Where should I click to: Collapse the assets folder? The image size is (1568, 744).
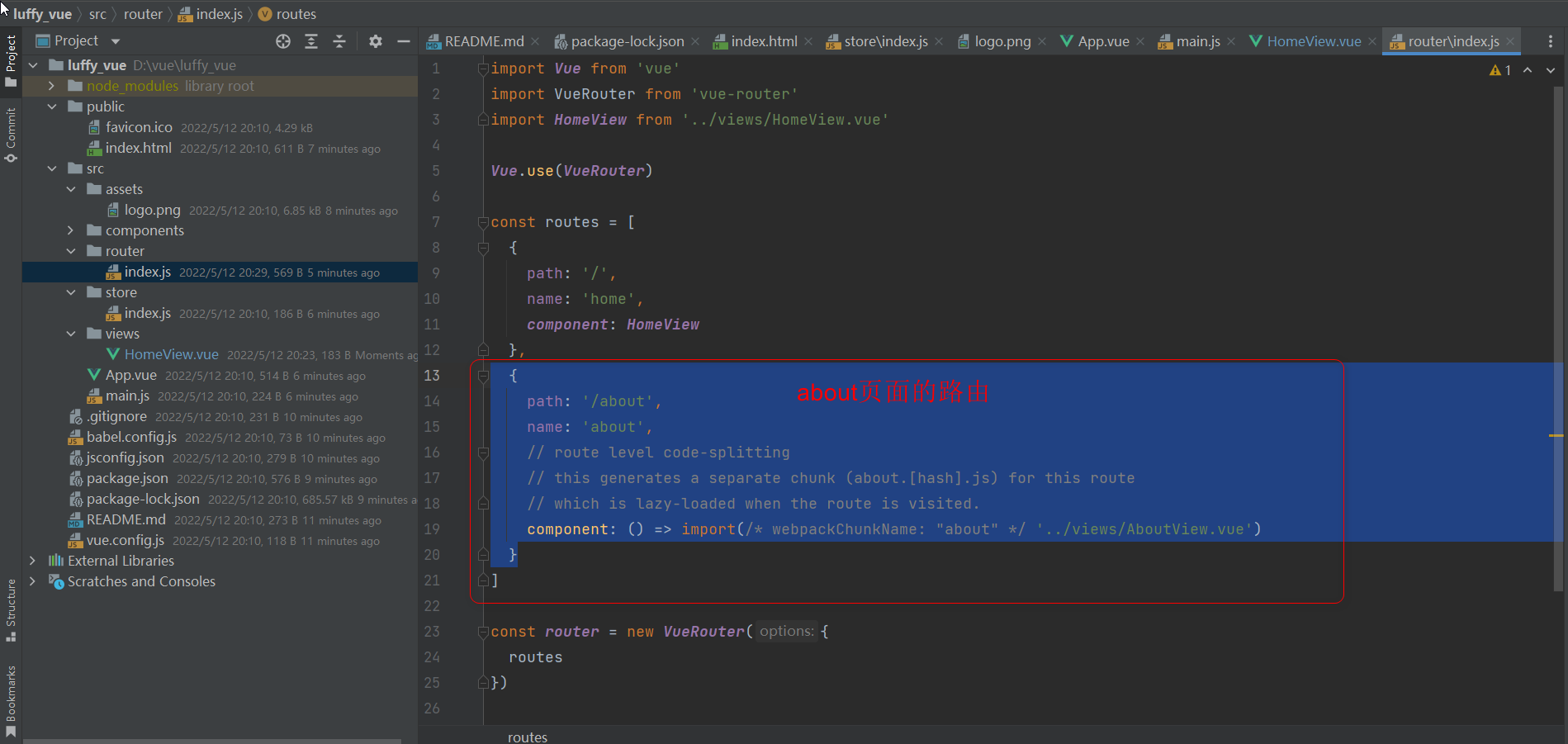tap(71, 189)
